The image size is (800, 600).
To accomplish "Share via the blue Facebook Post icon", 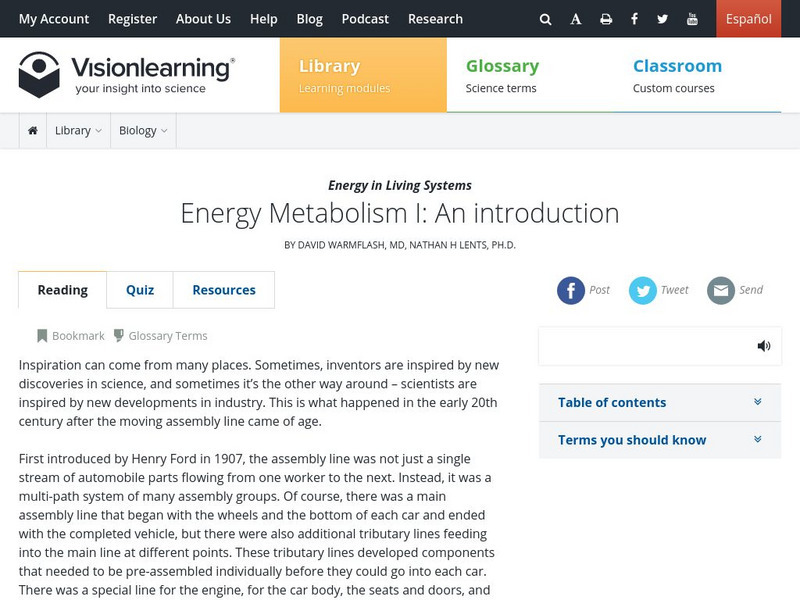I will [571, 290].
